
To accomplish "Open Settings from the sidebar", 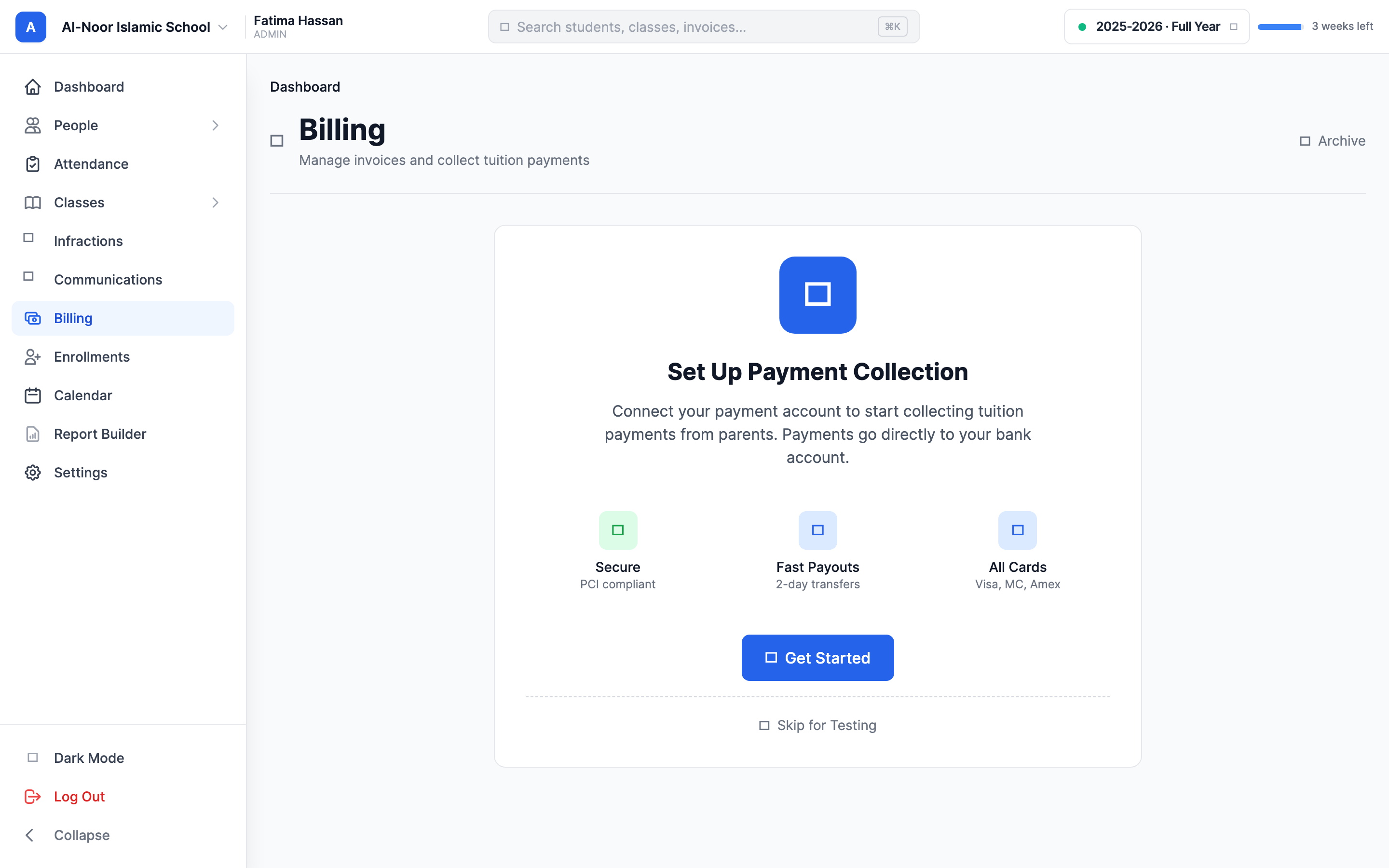I will [x=123, y=473].
